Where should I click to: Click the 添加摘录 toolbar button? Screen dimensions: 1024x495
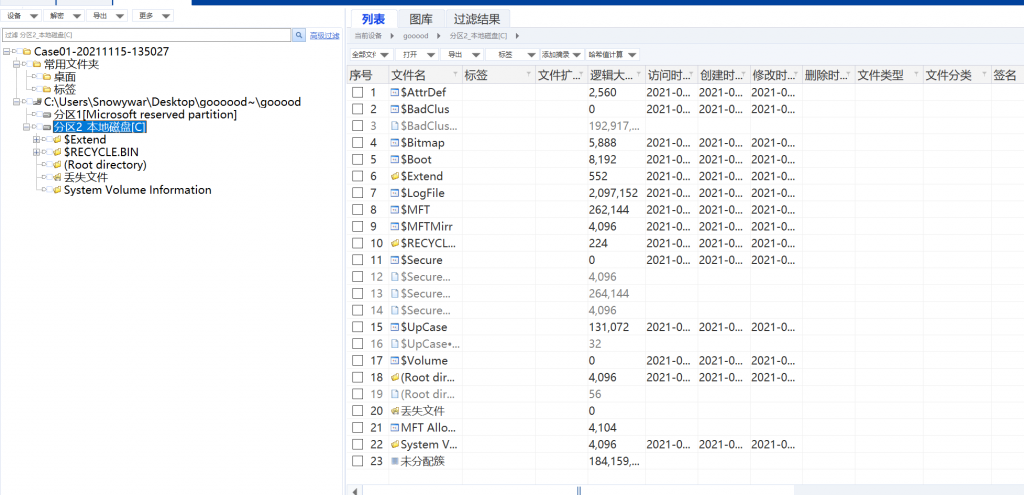(x=560, y=54)
